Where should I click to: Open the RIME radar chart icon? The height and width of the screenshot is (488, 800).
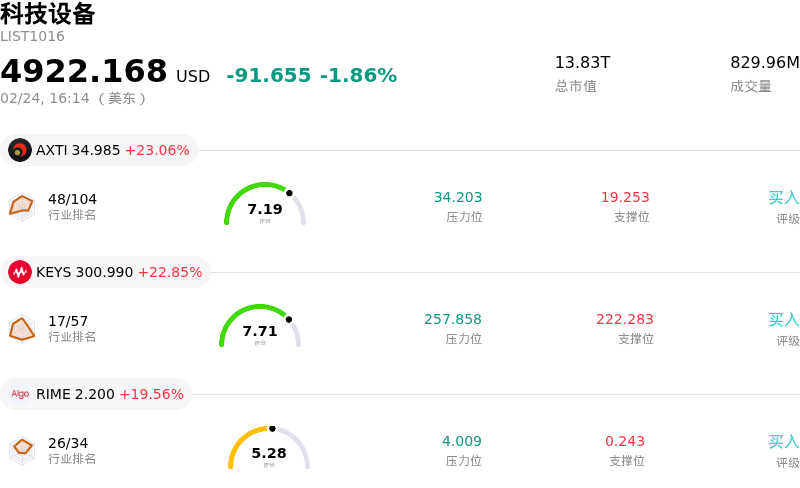coord(22,451)
